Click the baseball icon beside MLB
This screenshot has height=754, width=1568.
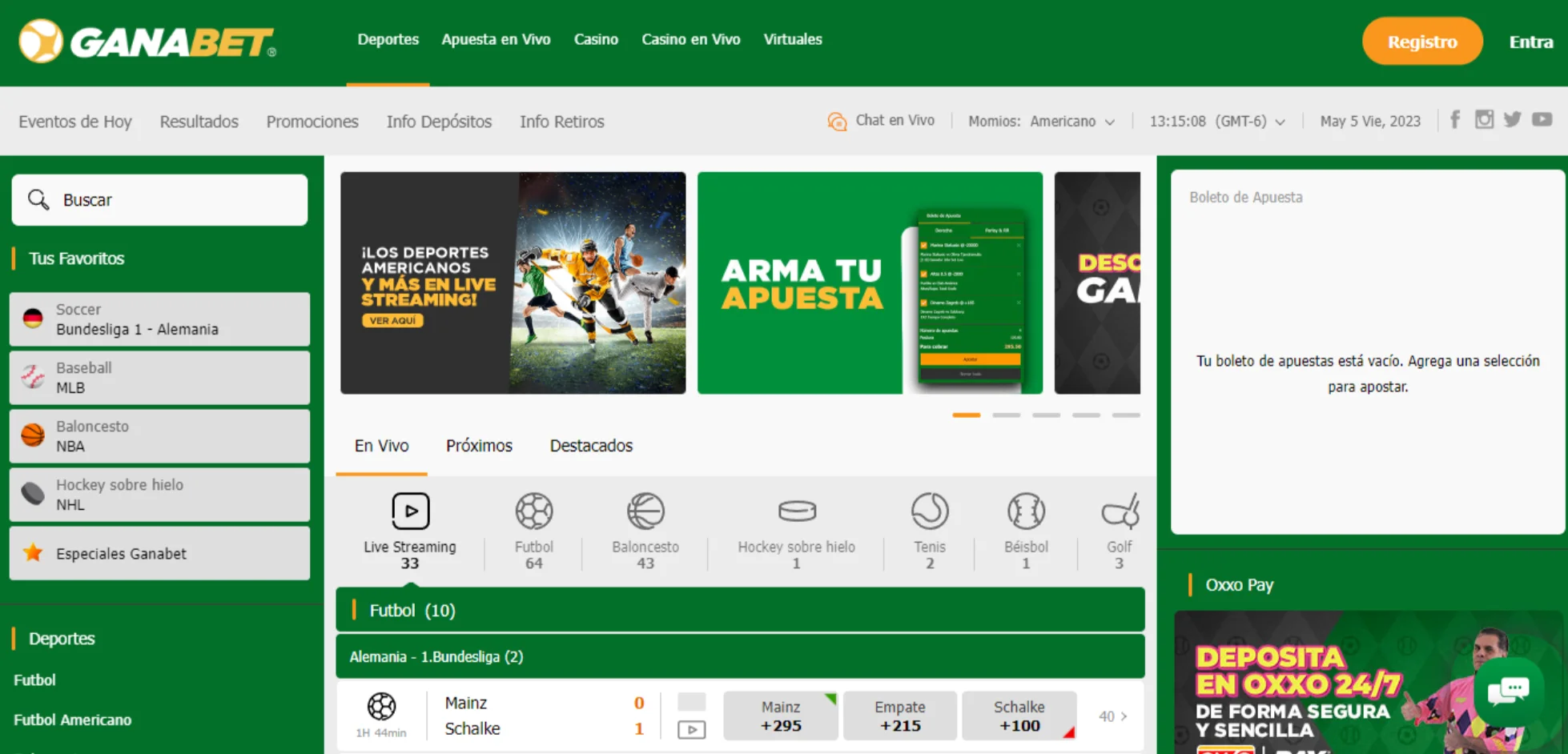tap(33, 377)
